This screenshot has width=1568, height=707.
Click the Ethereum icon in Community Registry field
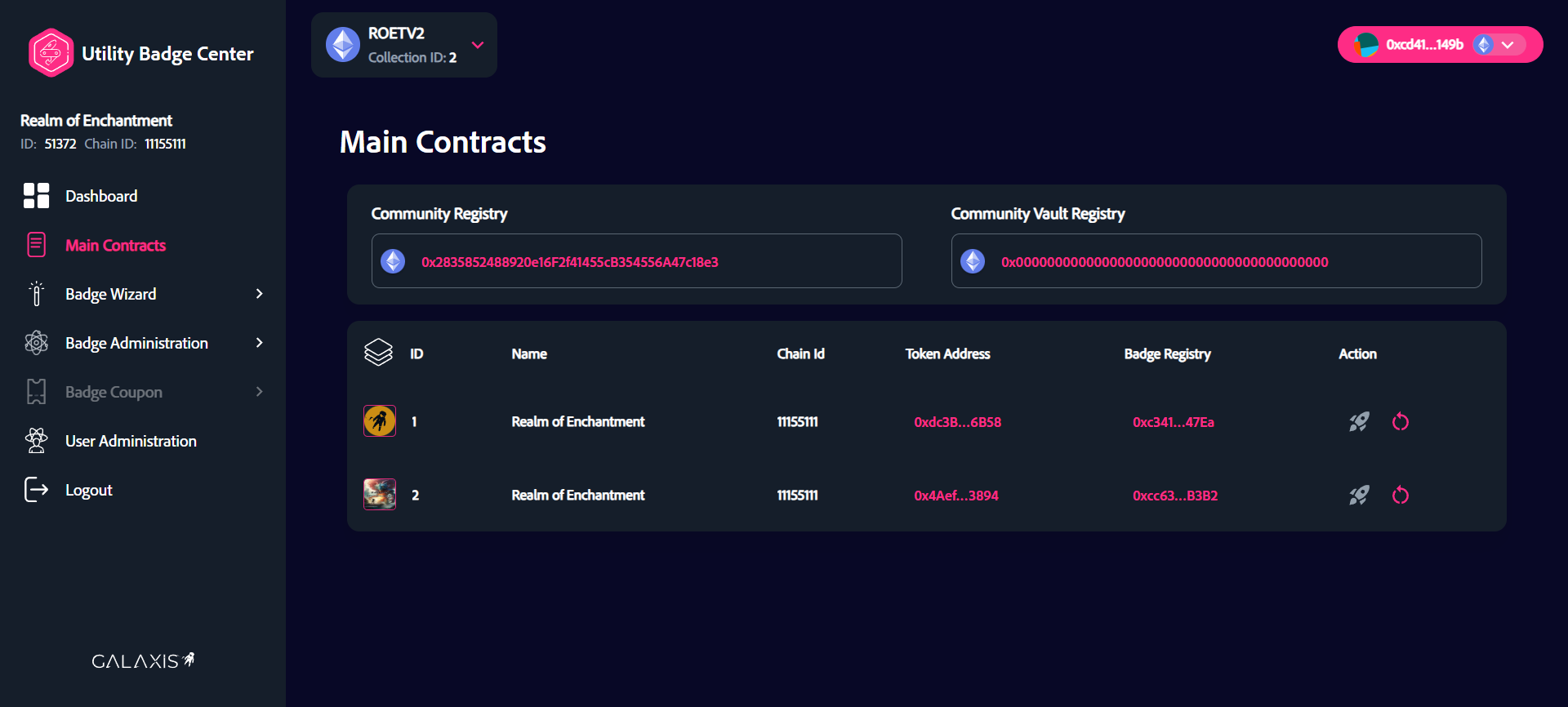[x=394, y=261]
